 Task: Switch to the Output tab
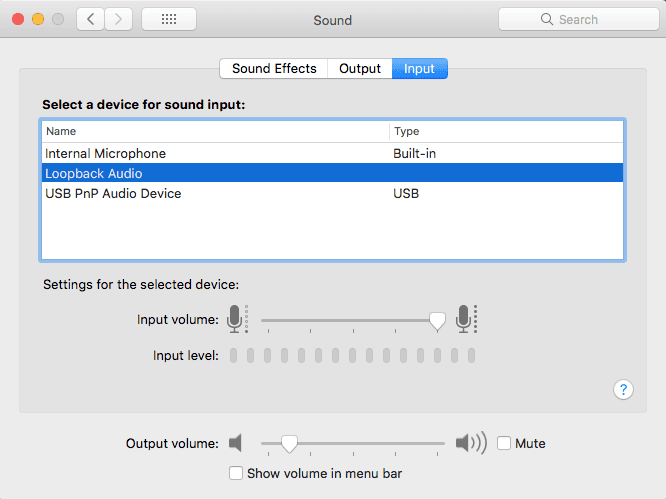coord(360,69)
